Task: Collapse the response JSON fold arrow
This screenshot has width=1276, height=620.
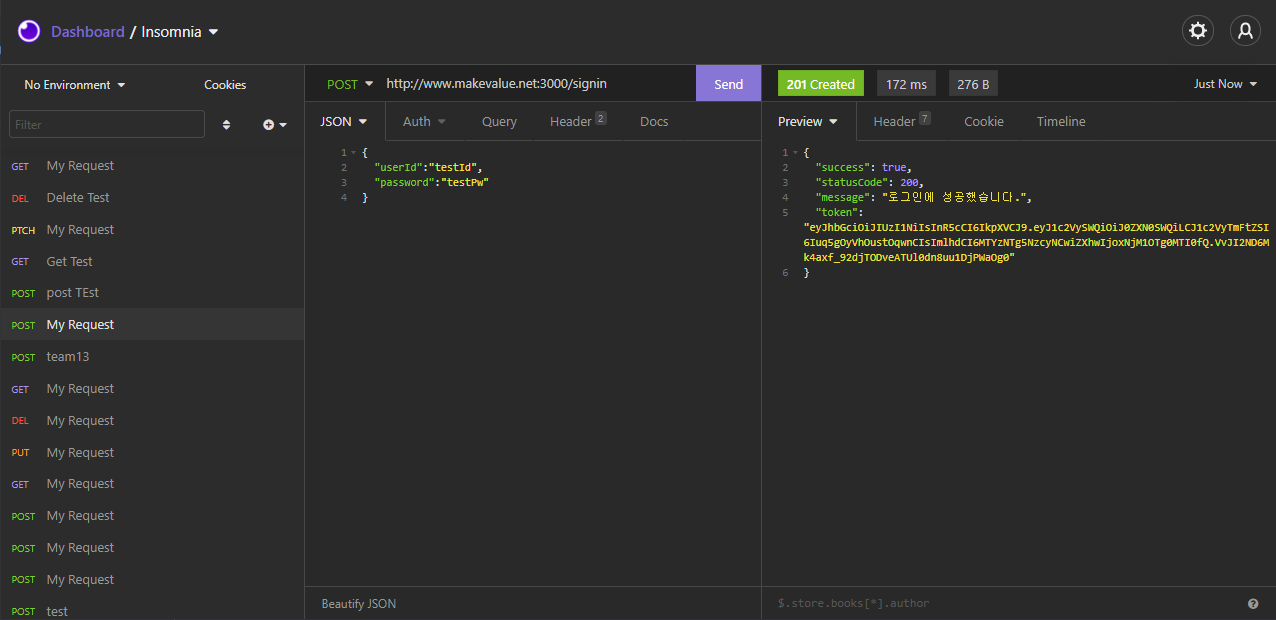Action: (795, 152)
